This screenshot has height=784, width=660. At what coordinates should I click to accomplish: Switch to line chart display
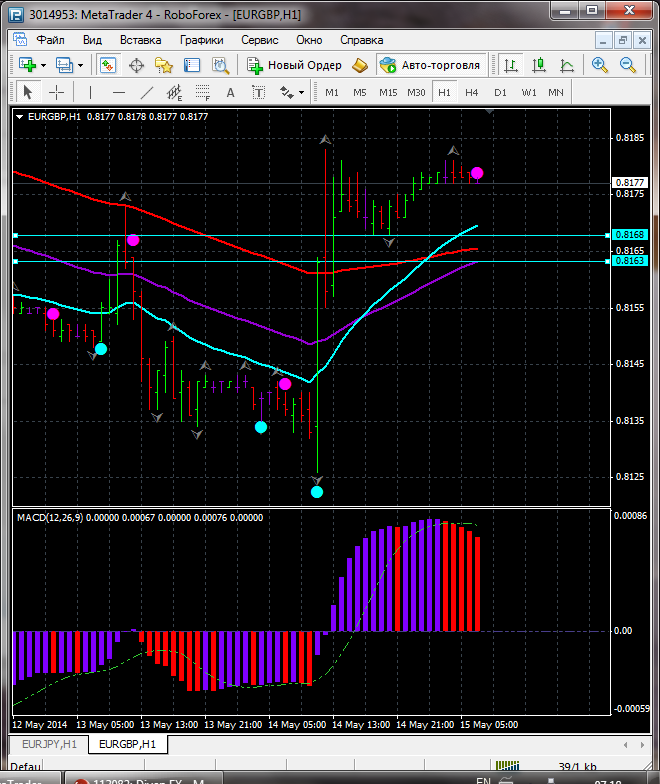(566, 65)
